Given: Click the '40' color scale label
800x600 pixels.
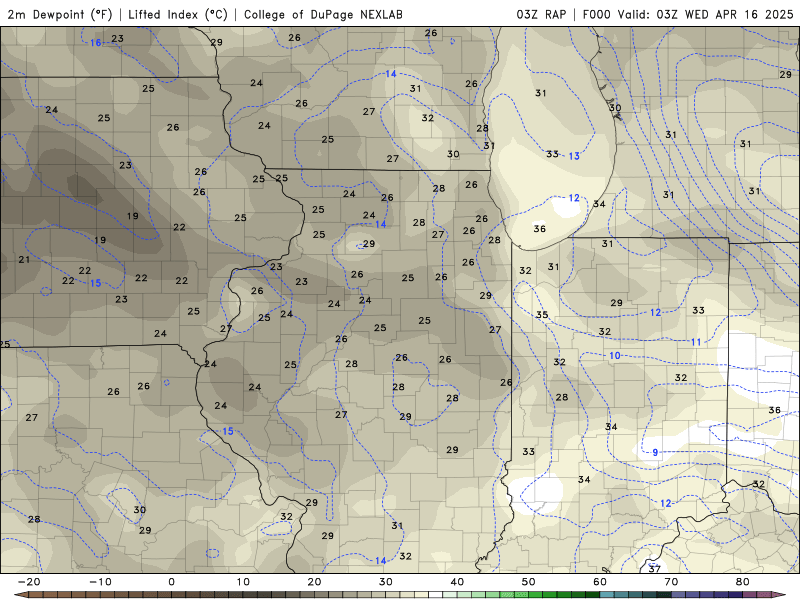Looking at the screenshot, I should click(x=457, y=582).
